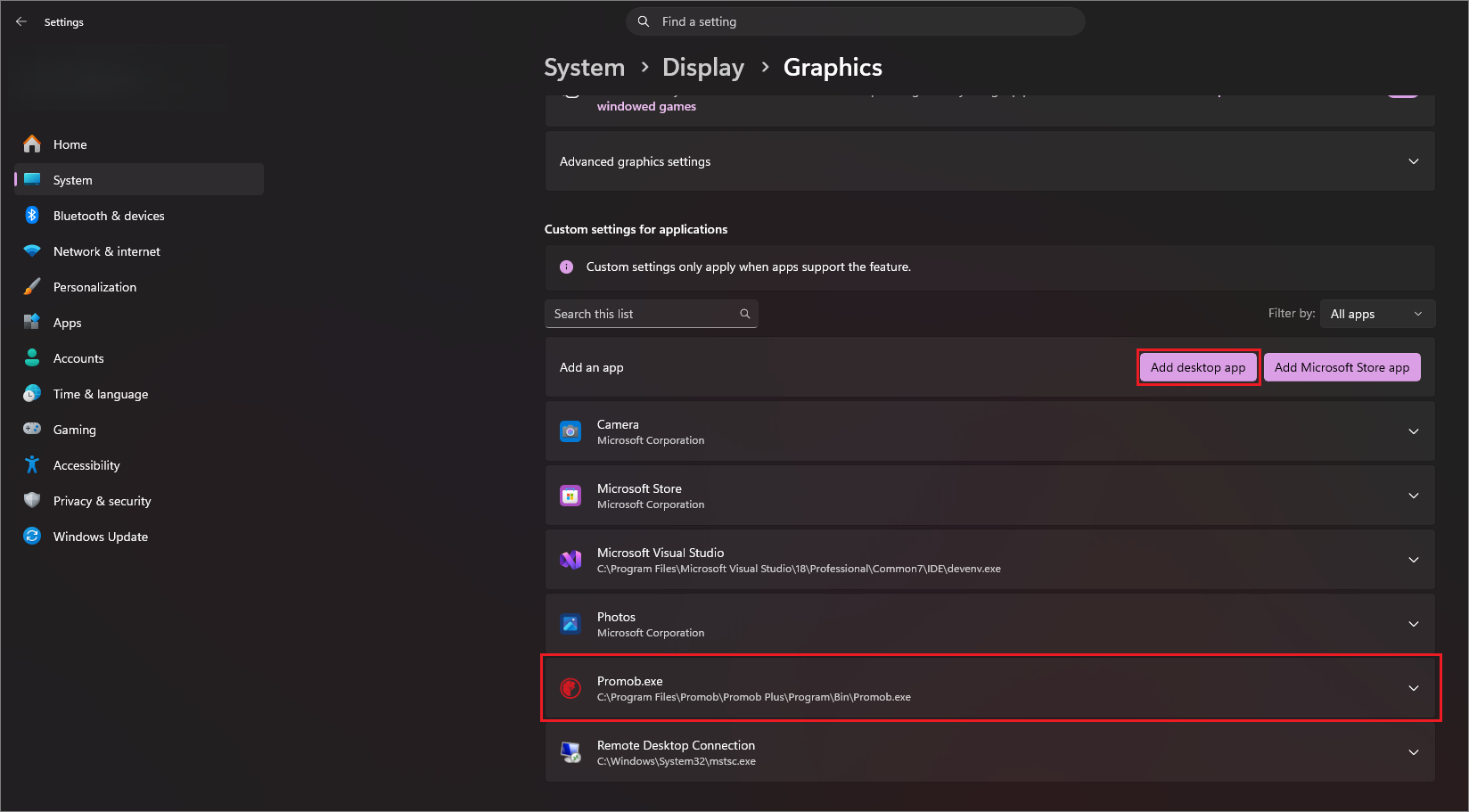Viewport: 1469px width, 812px height.
Task: Click the Remote Desktop Connection icon
Action: click(570, 752)
